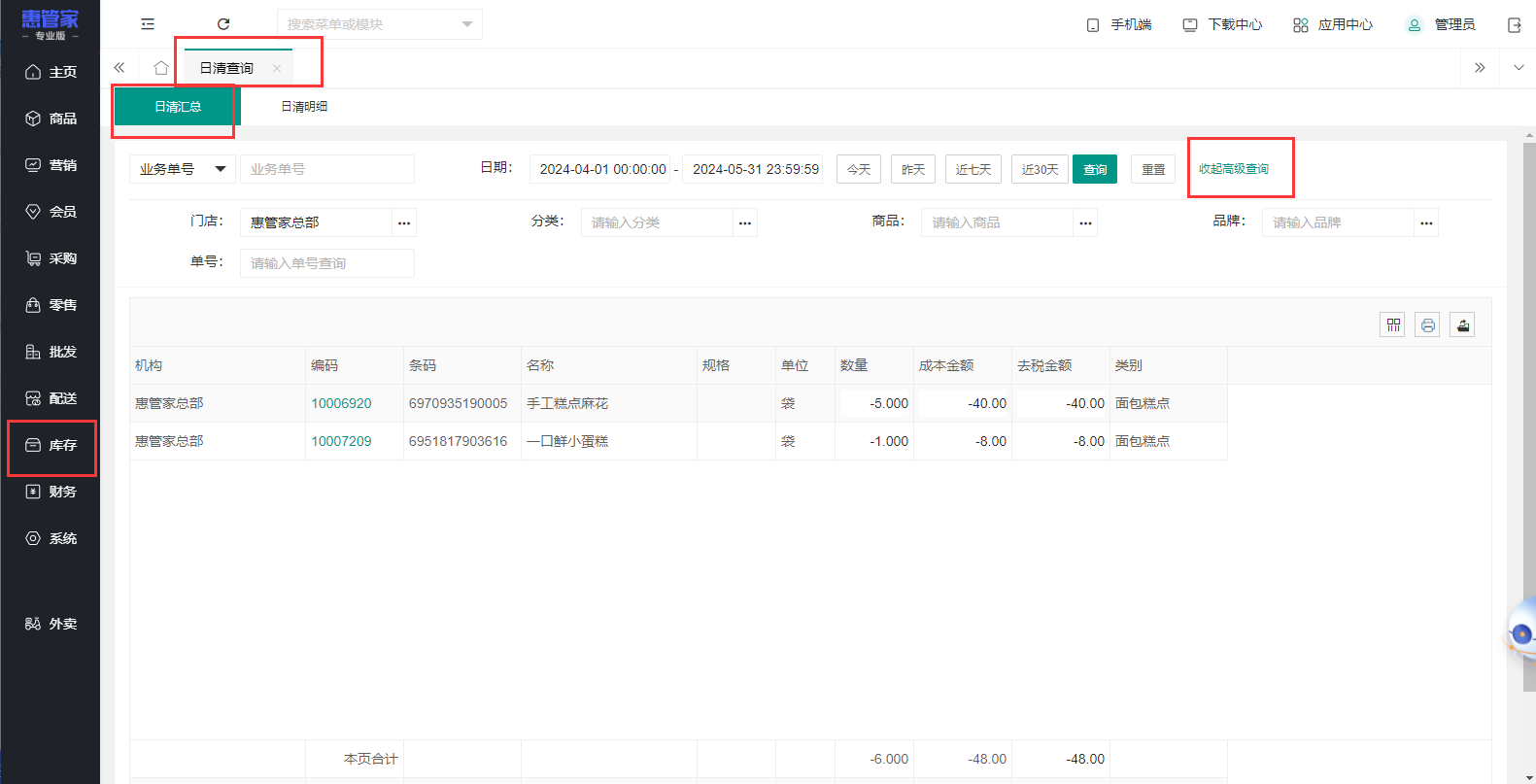
Task: Click the refresh icon in the top bar
Action: pos(223,24)
